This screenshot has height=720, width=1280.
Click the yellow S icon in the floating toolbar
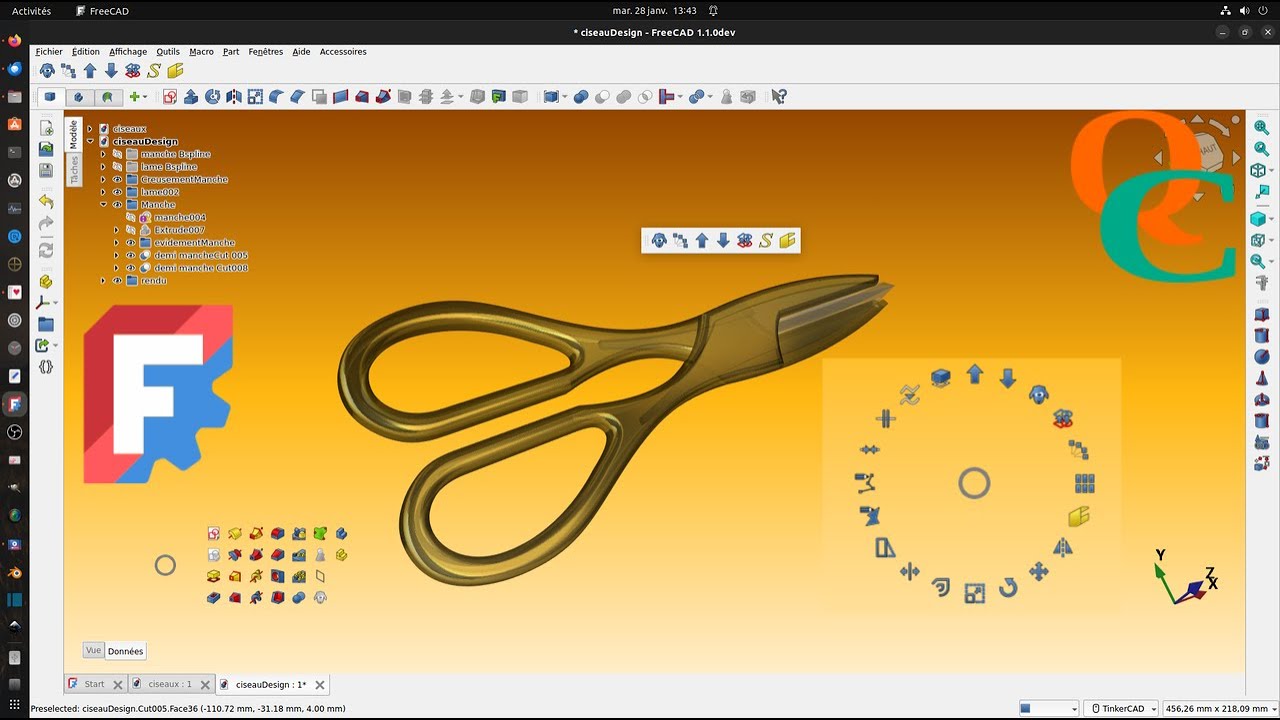pos(766,240)
